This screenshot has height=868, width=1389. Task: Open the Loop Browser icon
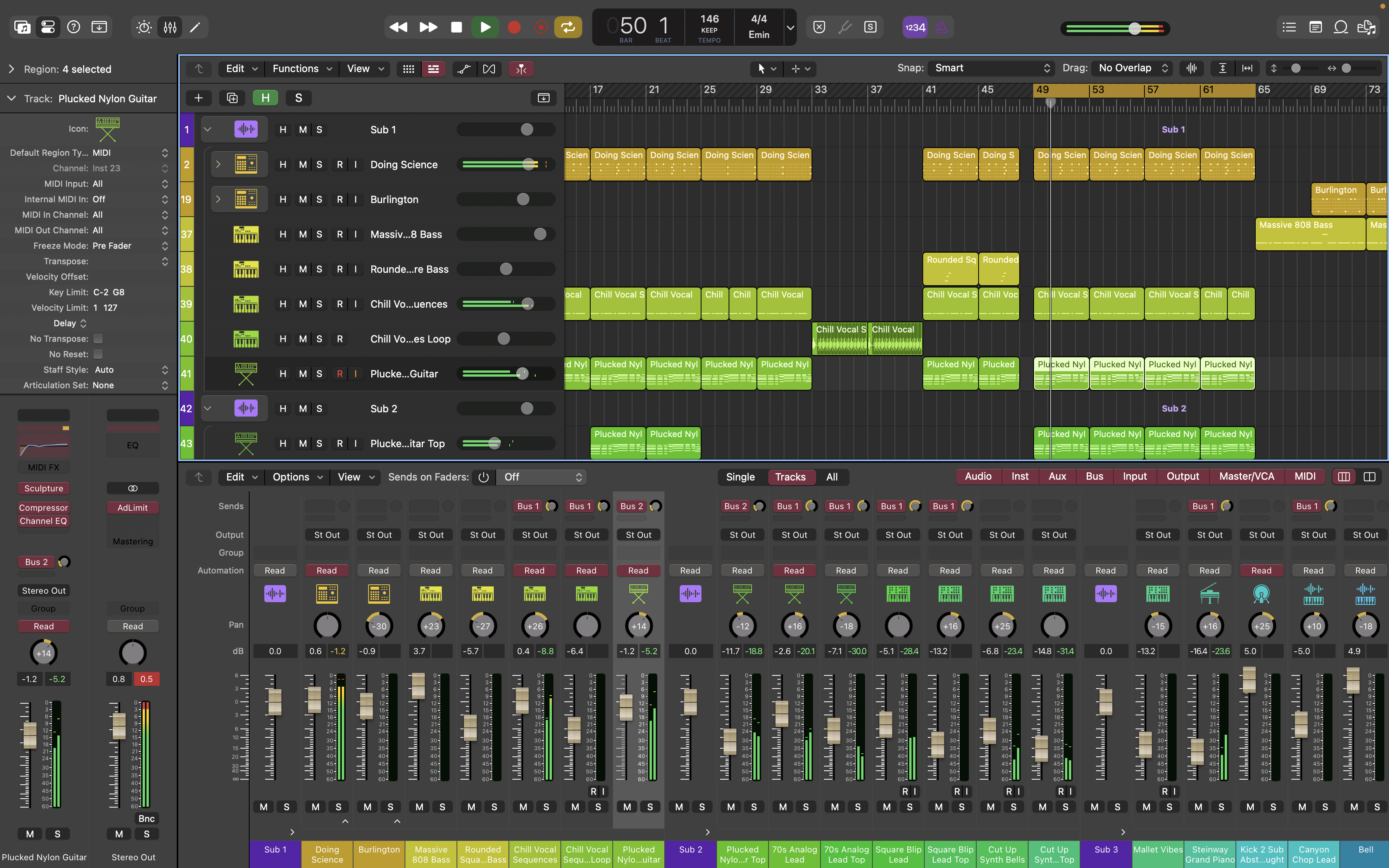click(1341, 27)
